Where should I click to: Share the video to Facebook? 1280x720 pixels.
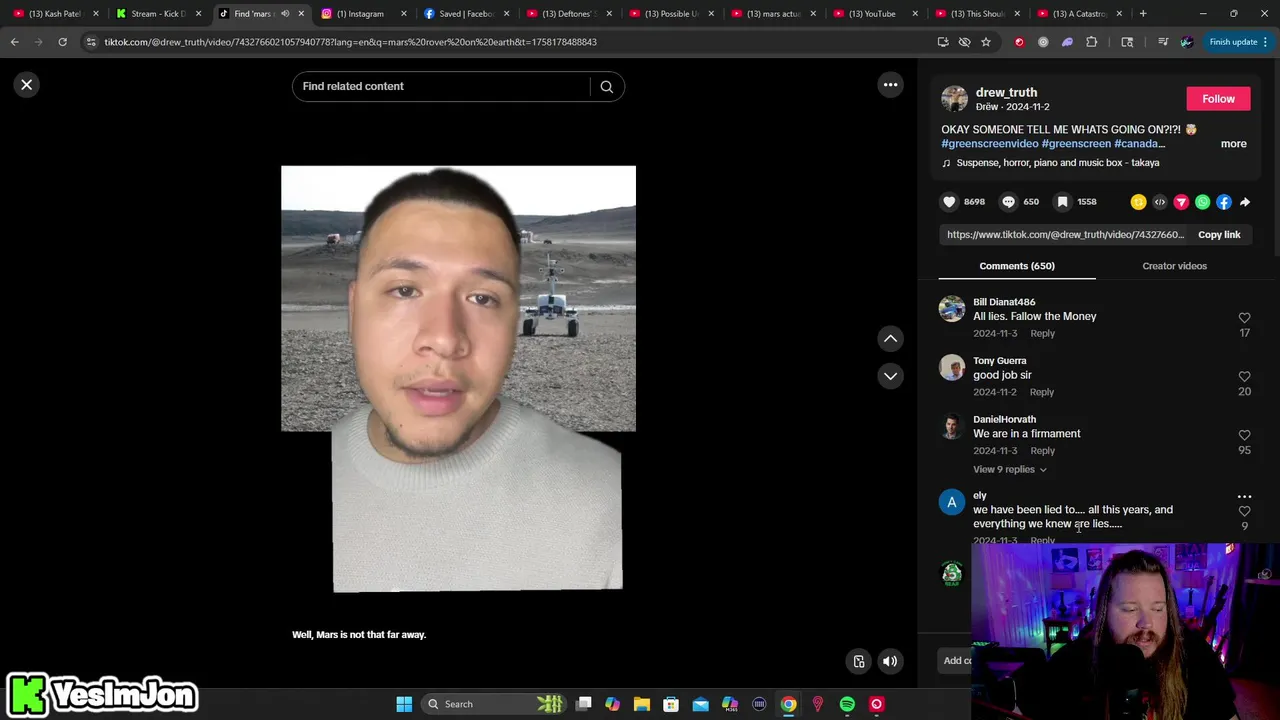pos(1224,202)
